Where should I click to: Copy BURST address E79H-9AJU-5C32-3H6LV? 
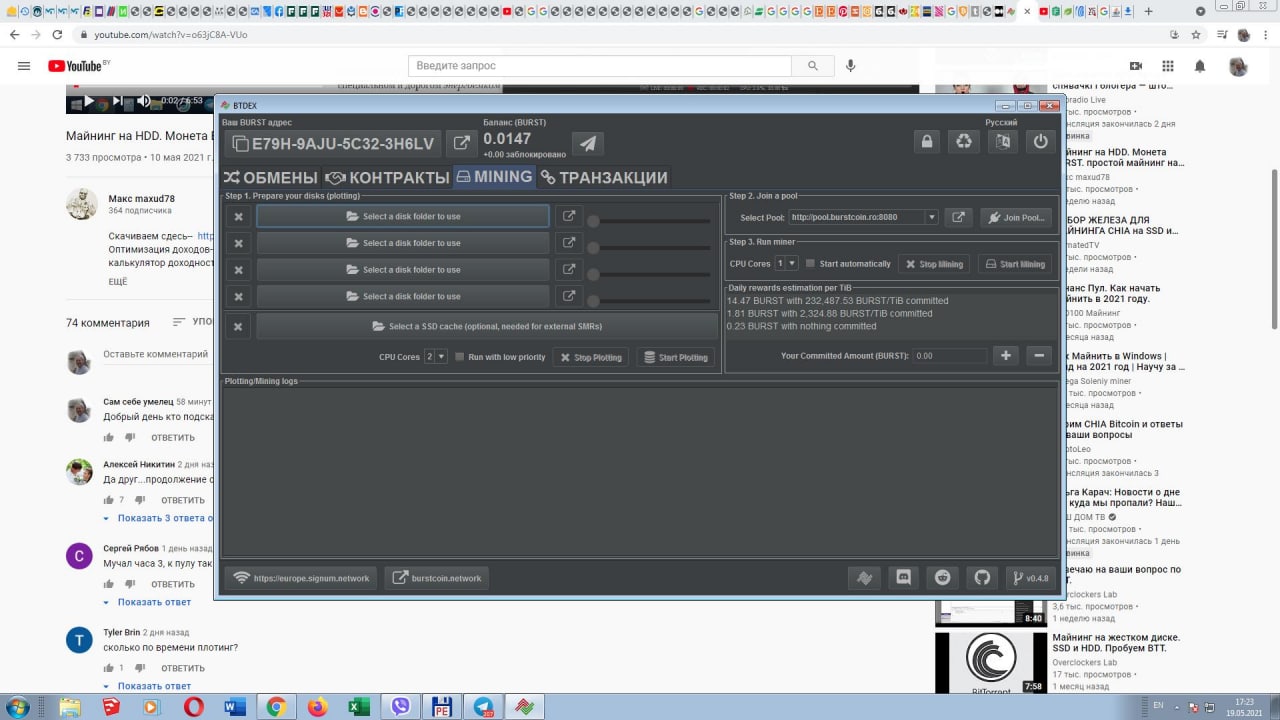[334, 144]
